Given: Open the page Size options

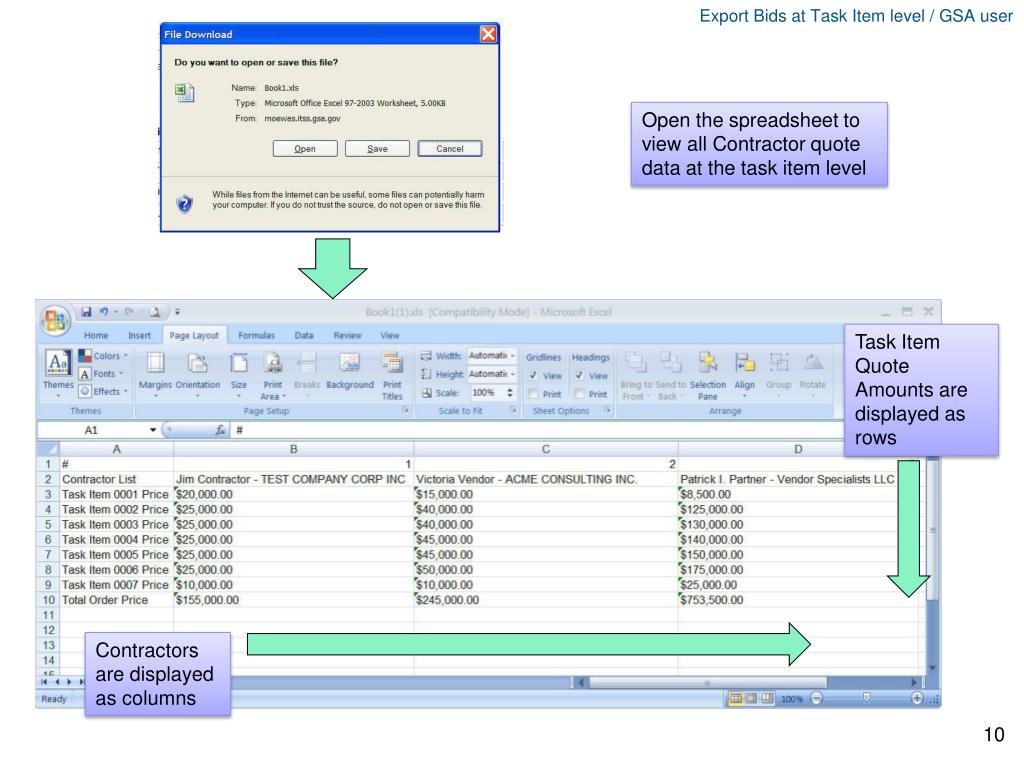Looking at the screenshot, I should tap(239, 374).
